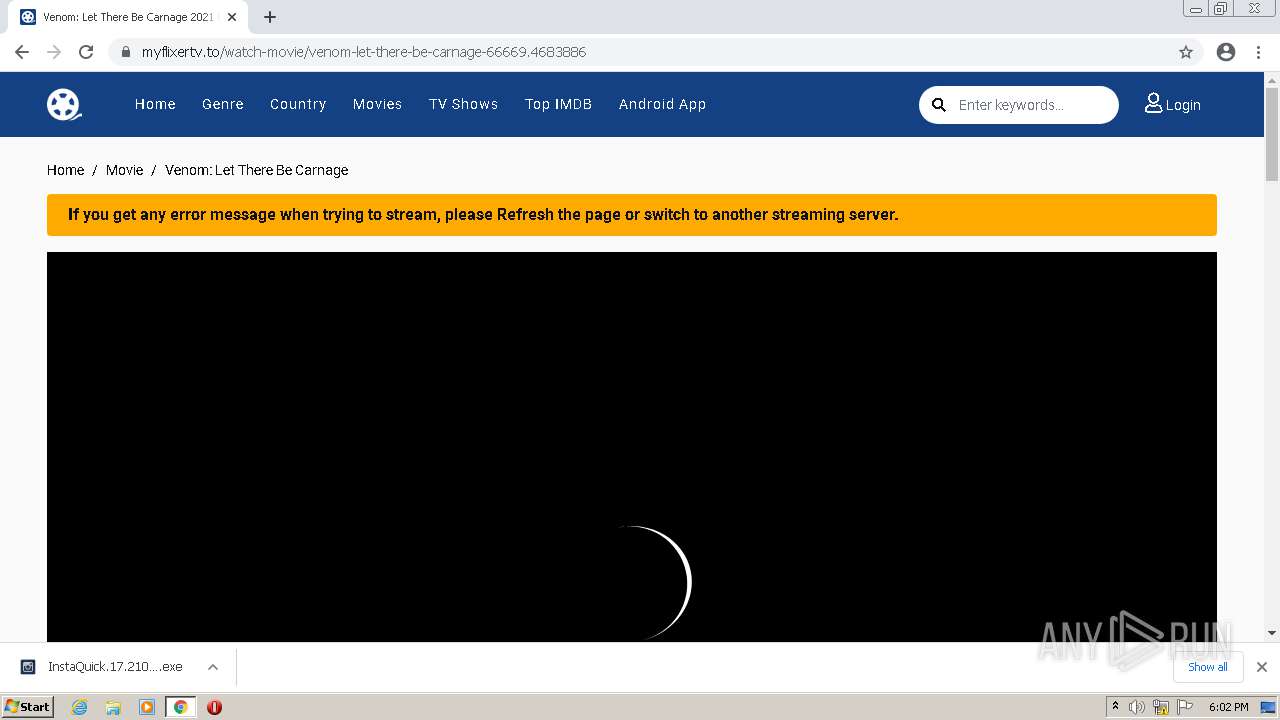Open Chrome three-dot menu
The image size is (1280, 720).
pos(1259,52)
